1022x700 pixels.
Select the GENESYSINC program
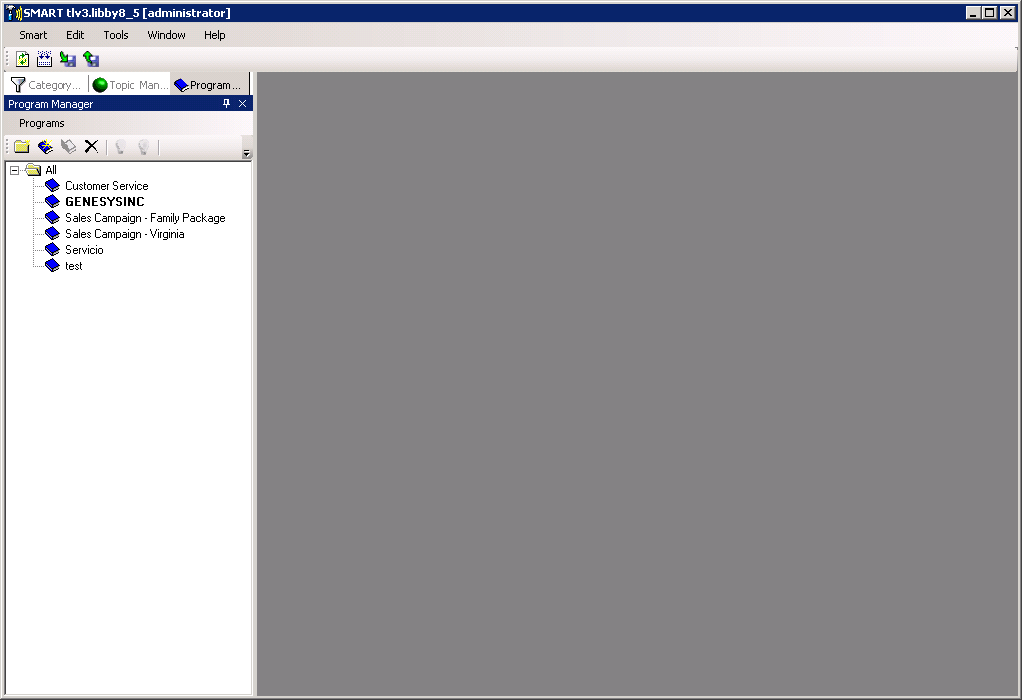[x=104, y=202]
